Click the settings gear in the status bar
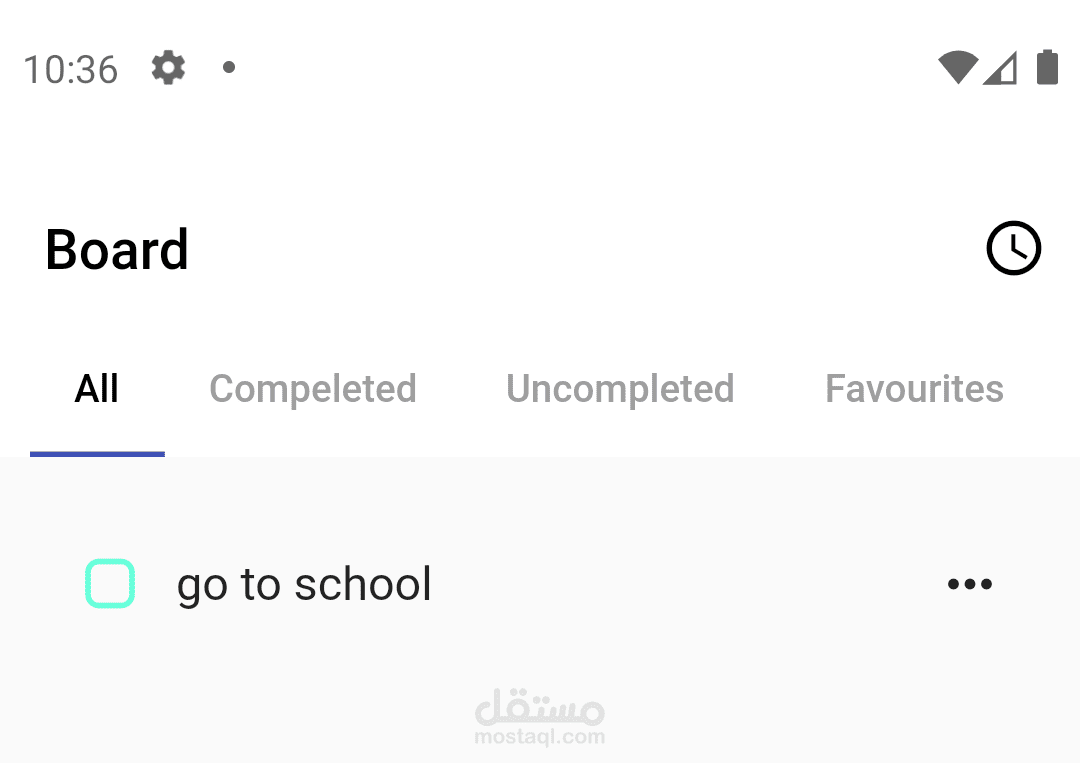This screenshot has height=763, width=1080. [167, 68]
